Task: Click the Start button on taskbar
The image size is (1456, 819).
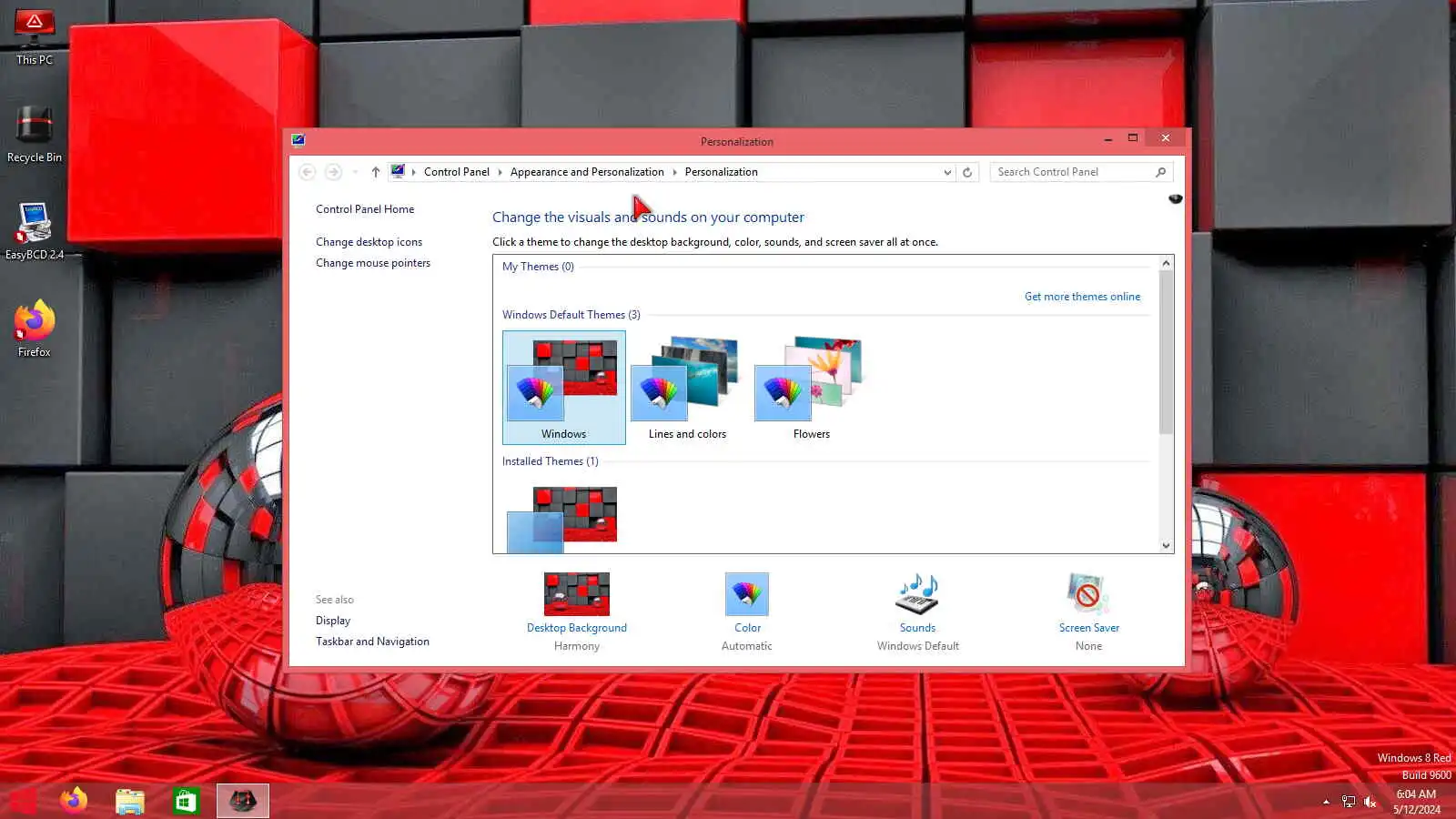Action: pyautogui.click(x=22, y=801)
